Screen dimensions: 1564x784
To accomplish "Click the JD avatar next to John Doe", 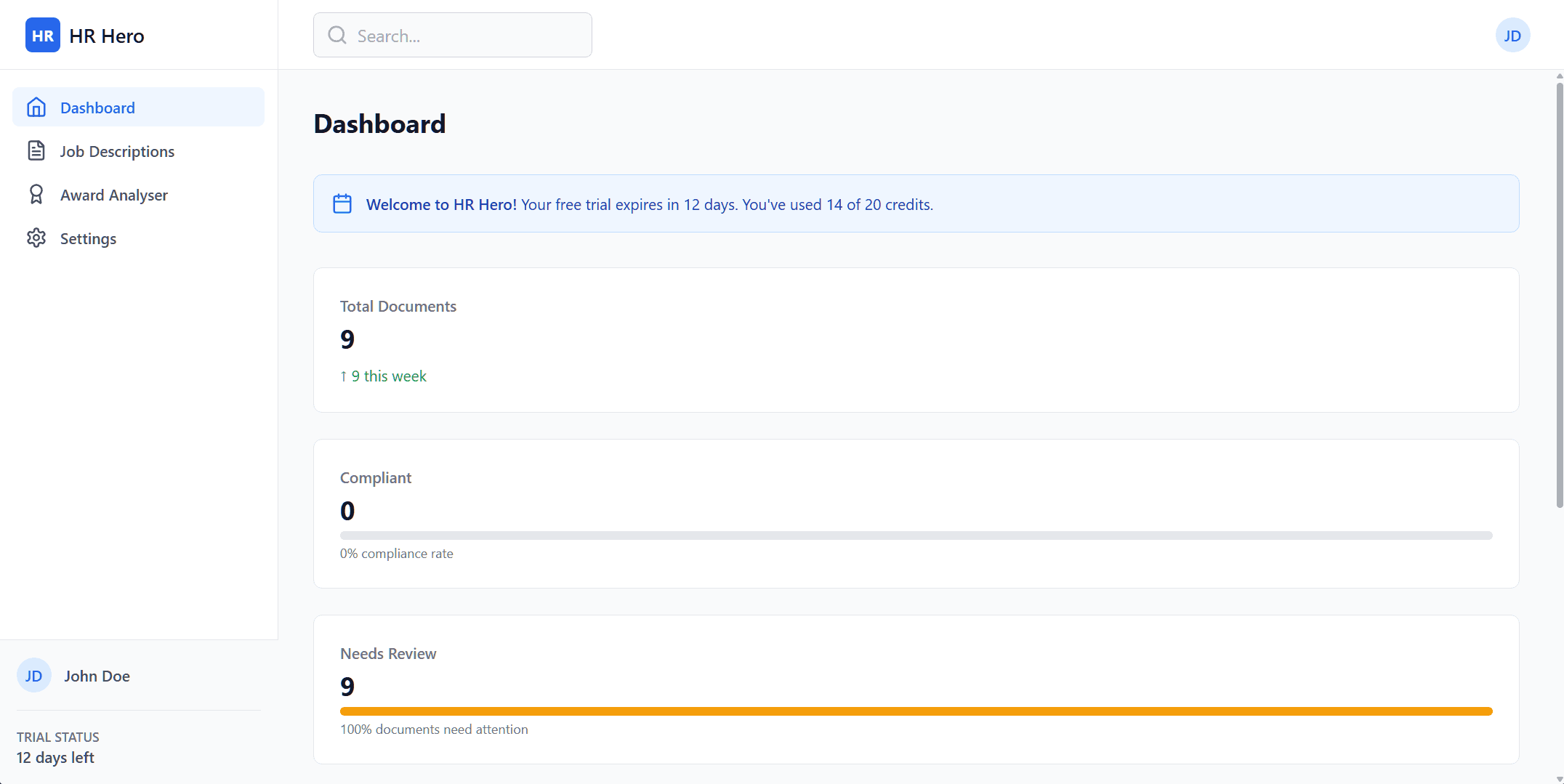I will [33, 675].
